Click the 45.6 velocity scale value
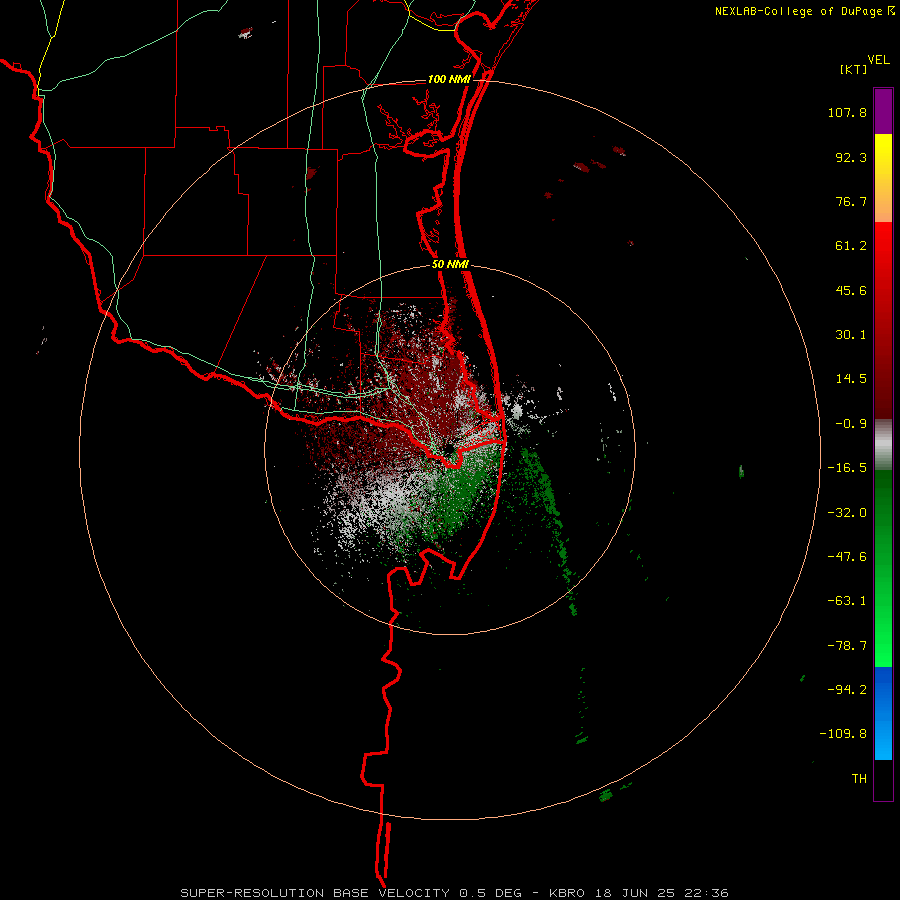 point(851,290)
